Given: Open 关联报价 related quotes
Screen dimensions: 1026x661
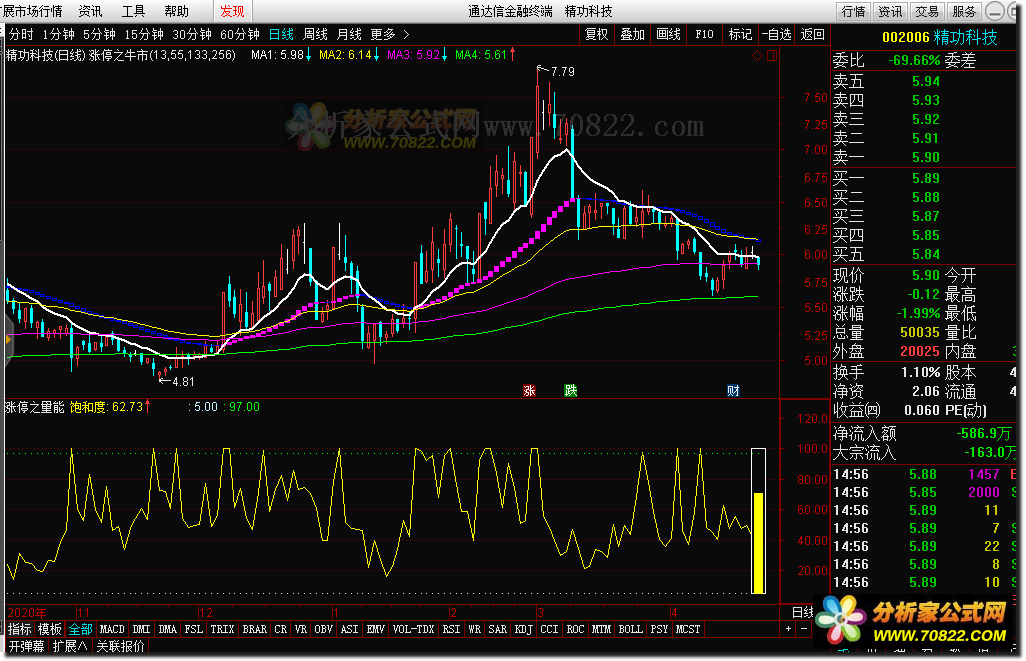Looking at the screenshot, I should pos(120,647).
